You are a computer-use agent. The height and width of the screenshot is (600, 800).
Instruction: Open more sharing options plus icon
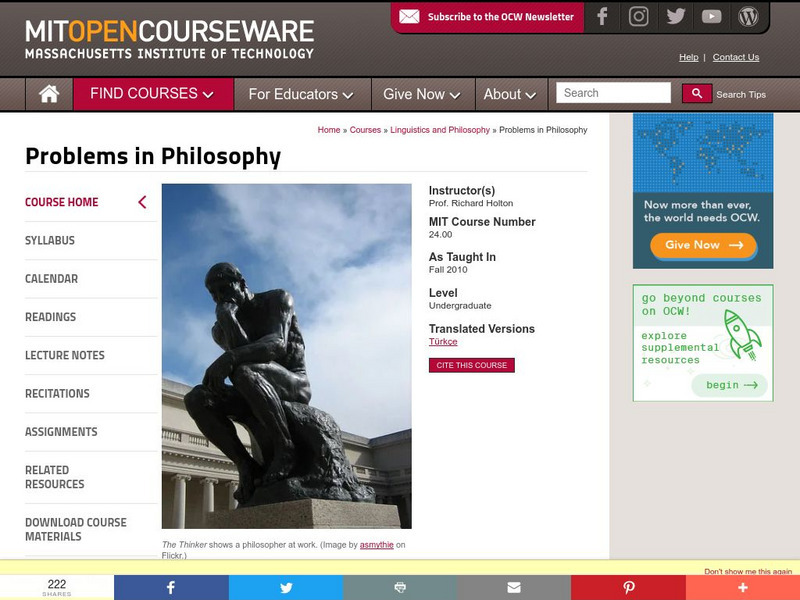coord(742,587)
